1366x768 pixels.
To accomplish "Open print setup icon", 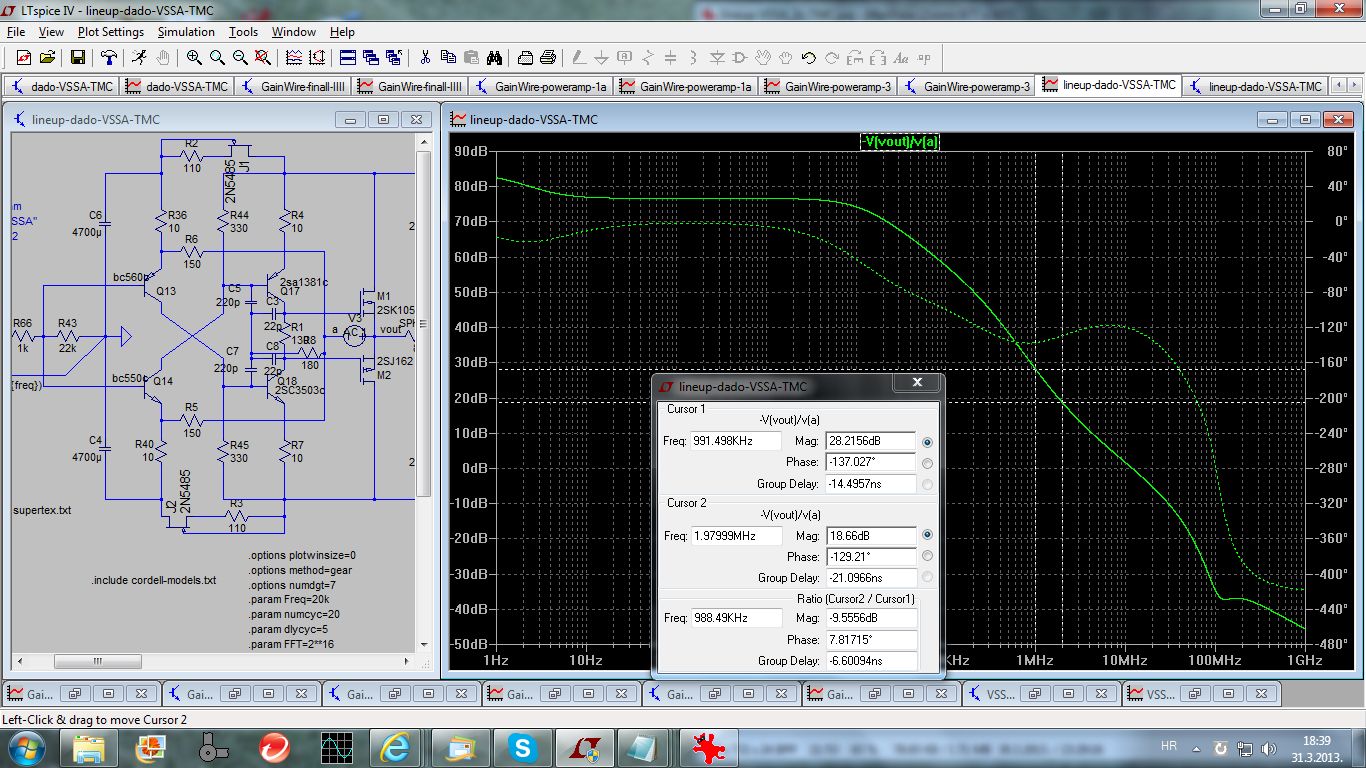I will 525,58.
